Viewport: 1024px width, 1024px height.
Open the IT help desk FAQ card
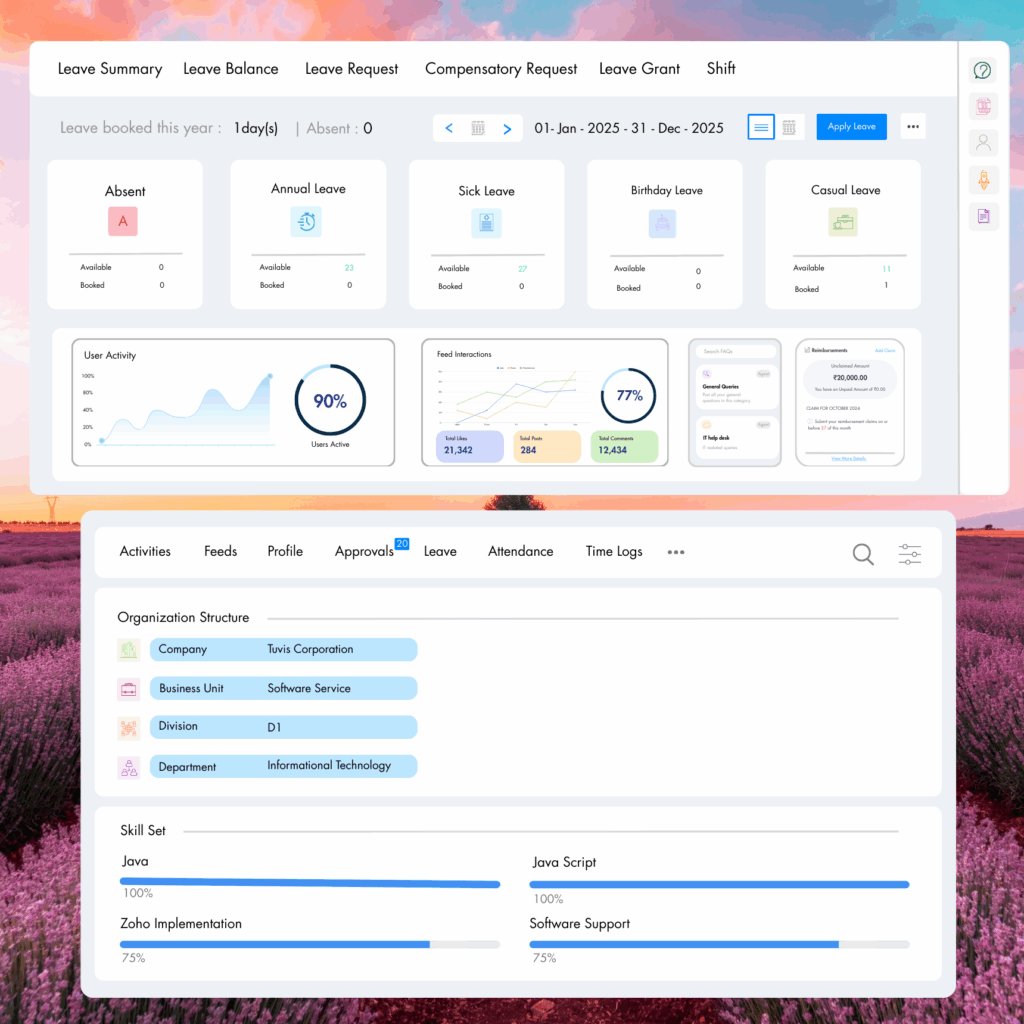coord(737,438)
